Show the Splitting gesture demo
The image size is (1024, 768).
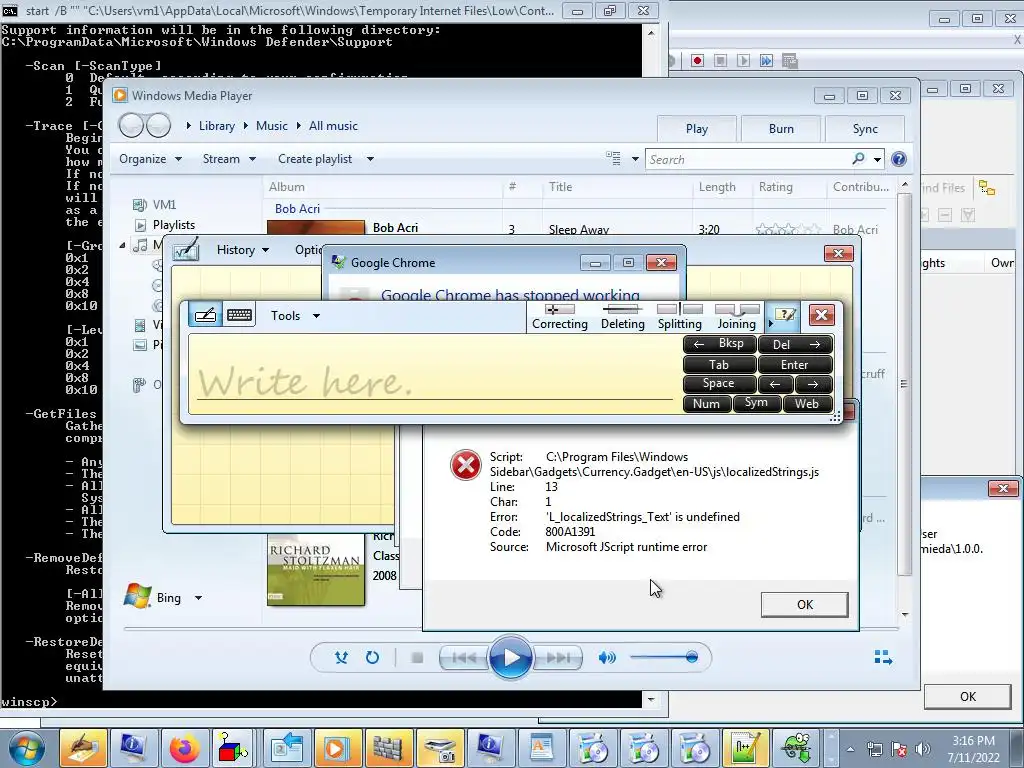tap(680, 317)
